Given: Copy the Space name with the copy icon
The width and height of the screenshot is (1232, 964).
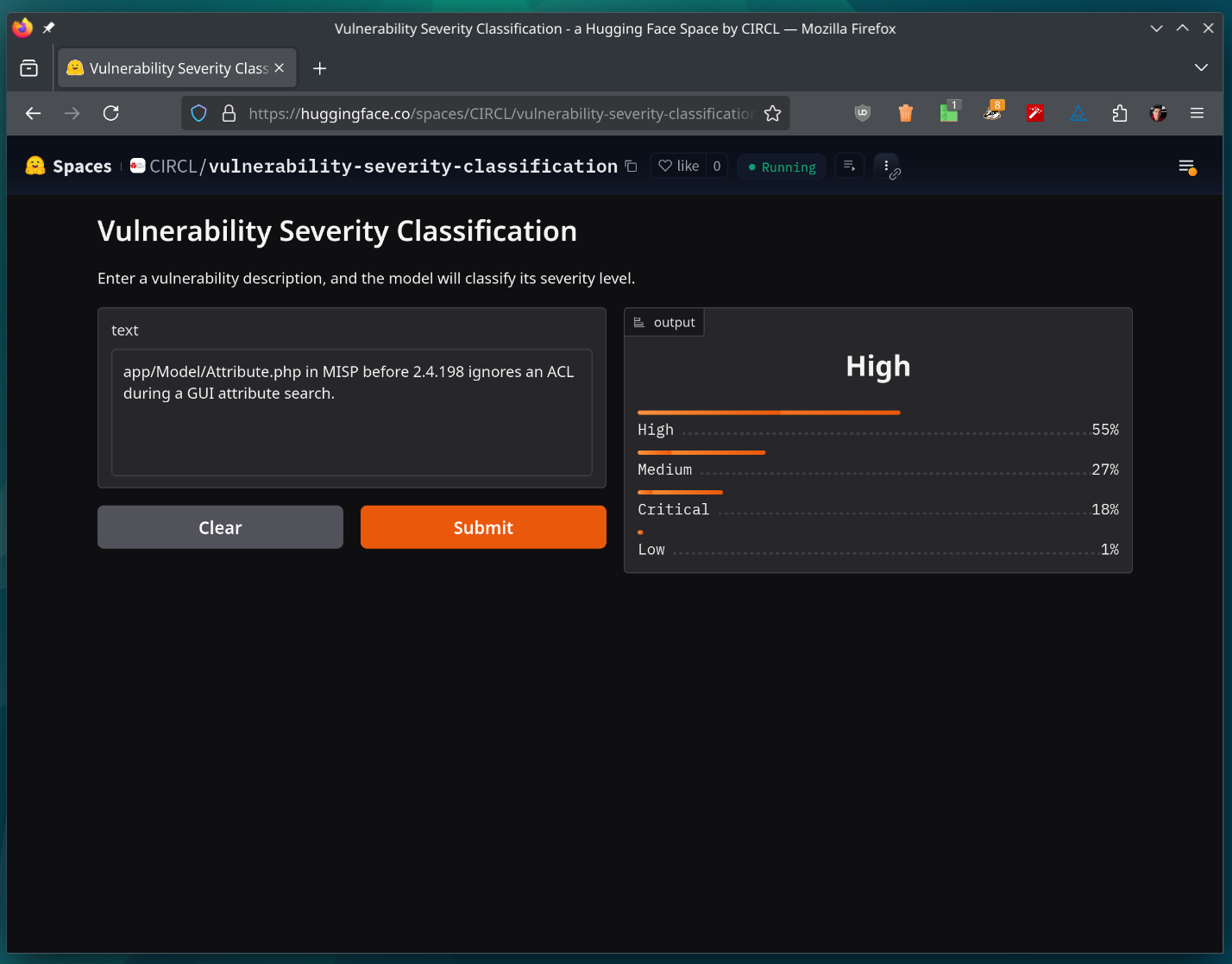Looking at the screenshot, I should click(x=632, y=167).
